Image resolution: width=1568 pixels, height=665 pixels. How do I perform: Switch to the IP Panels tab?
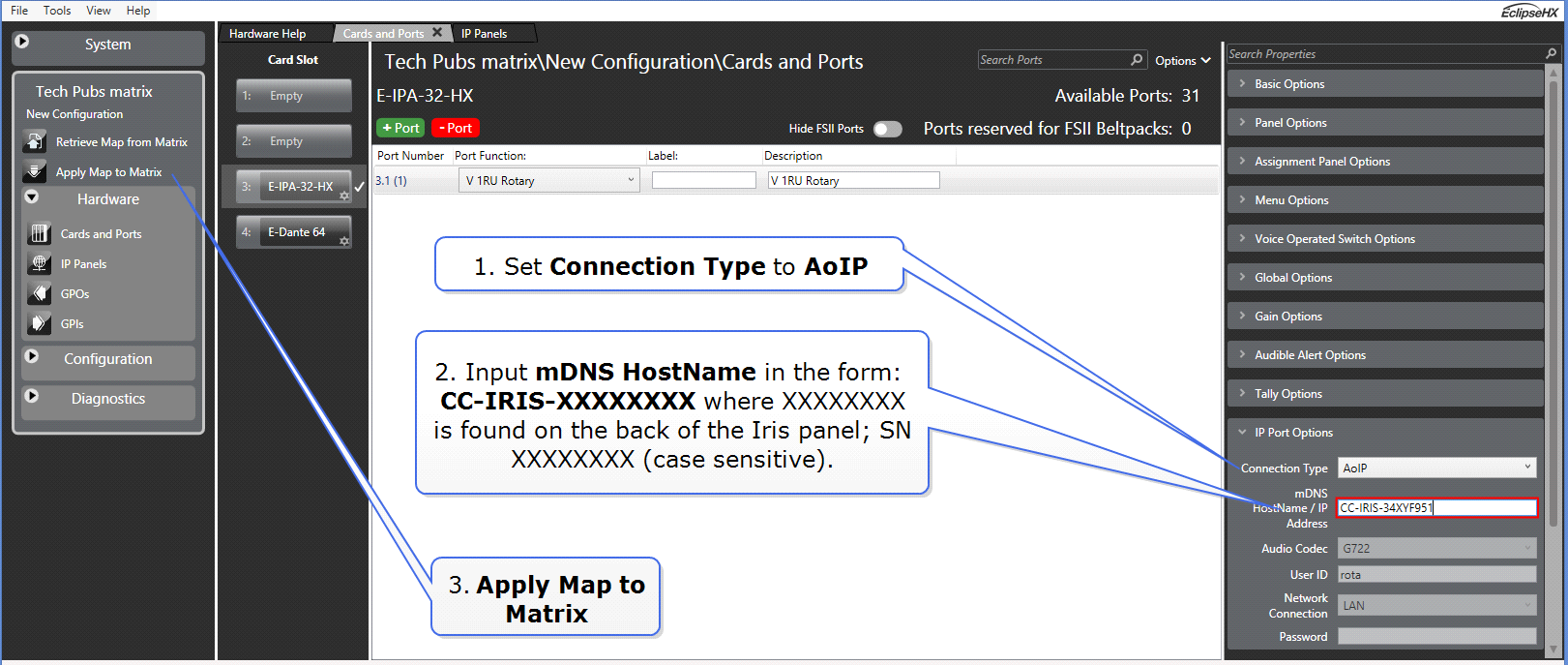point(484,34)
